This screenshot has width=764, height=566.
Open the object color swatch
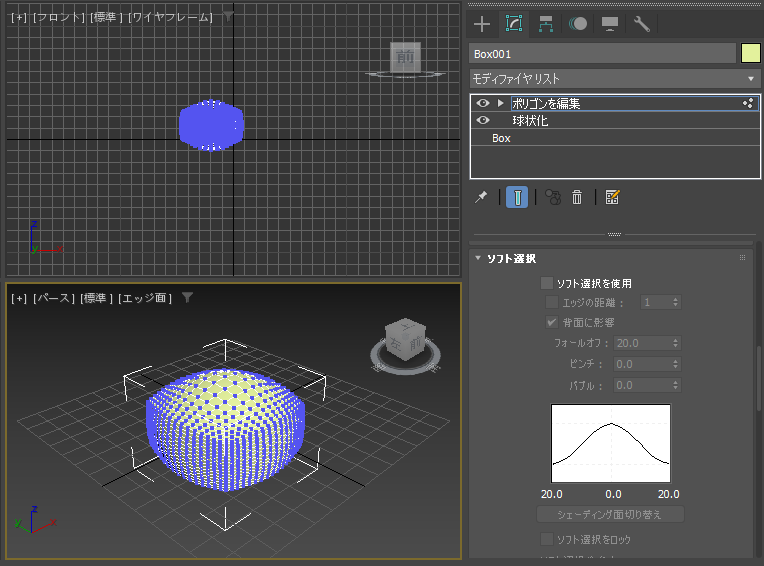tap(750, 54)
